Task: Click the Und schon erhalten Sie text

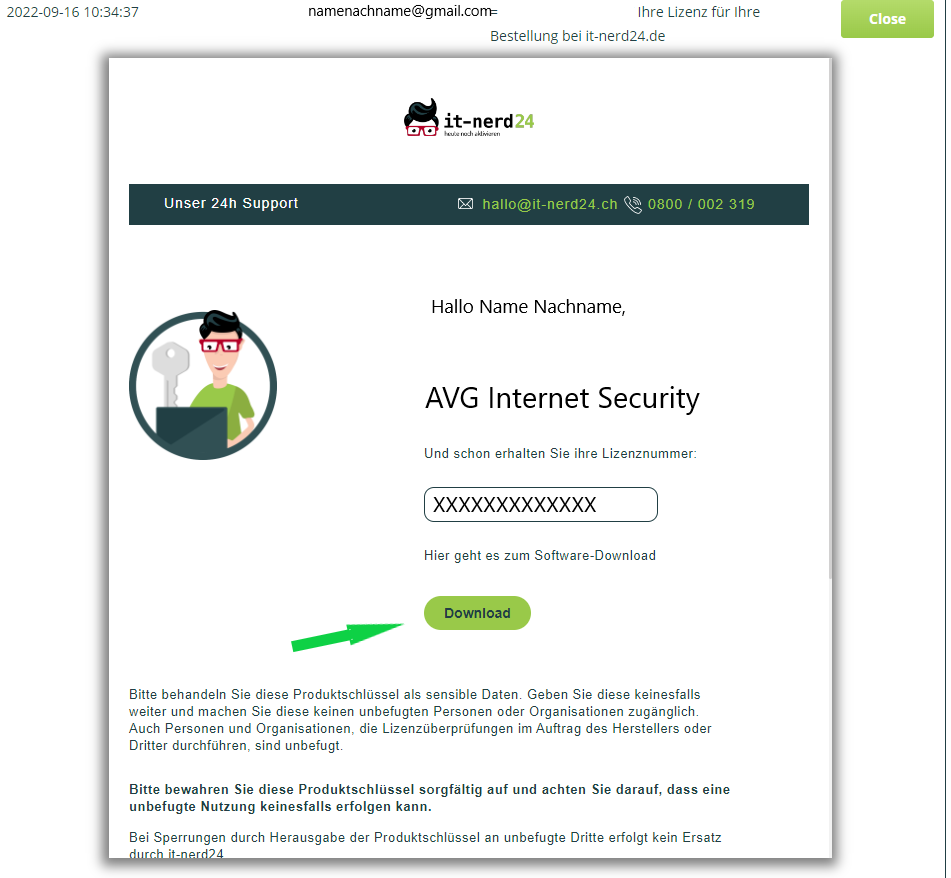Action: click(560, 454)
